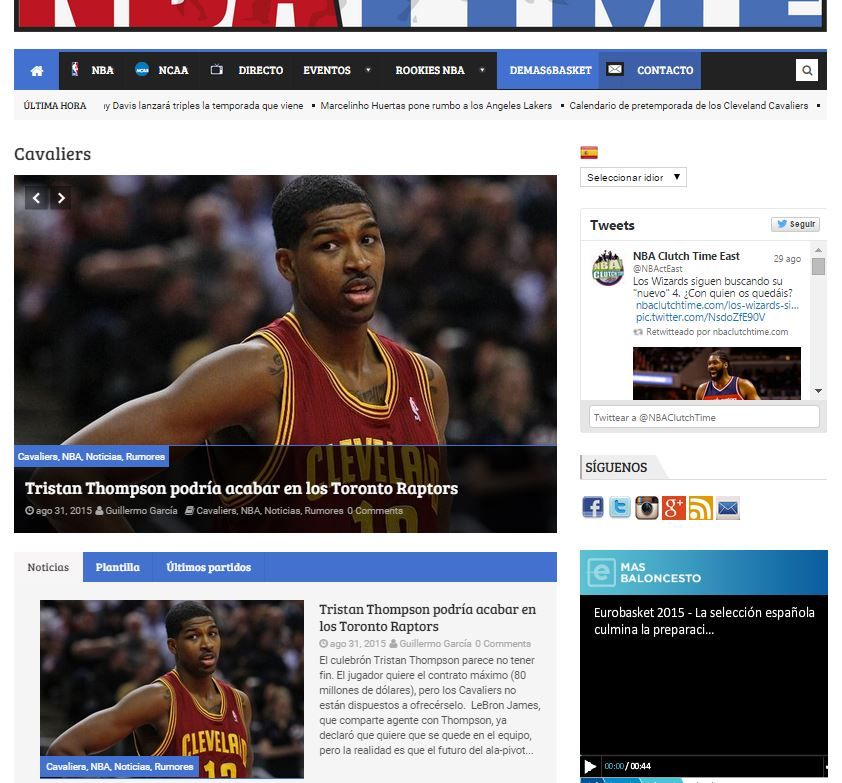The height and width of the screenshot is (783, 842).
Task: Open the DEMAS6BASKET menu item
Action: [x=550, y=70]
